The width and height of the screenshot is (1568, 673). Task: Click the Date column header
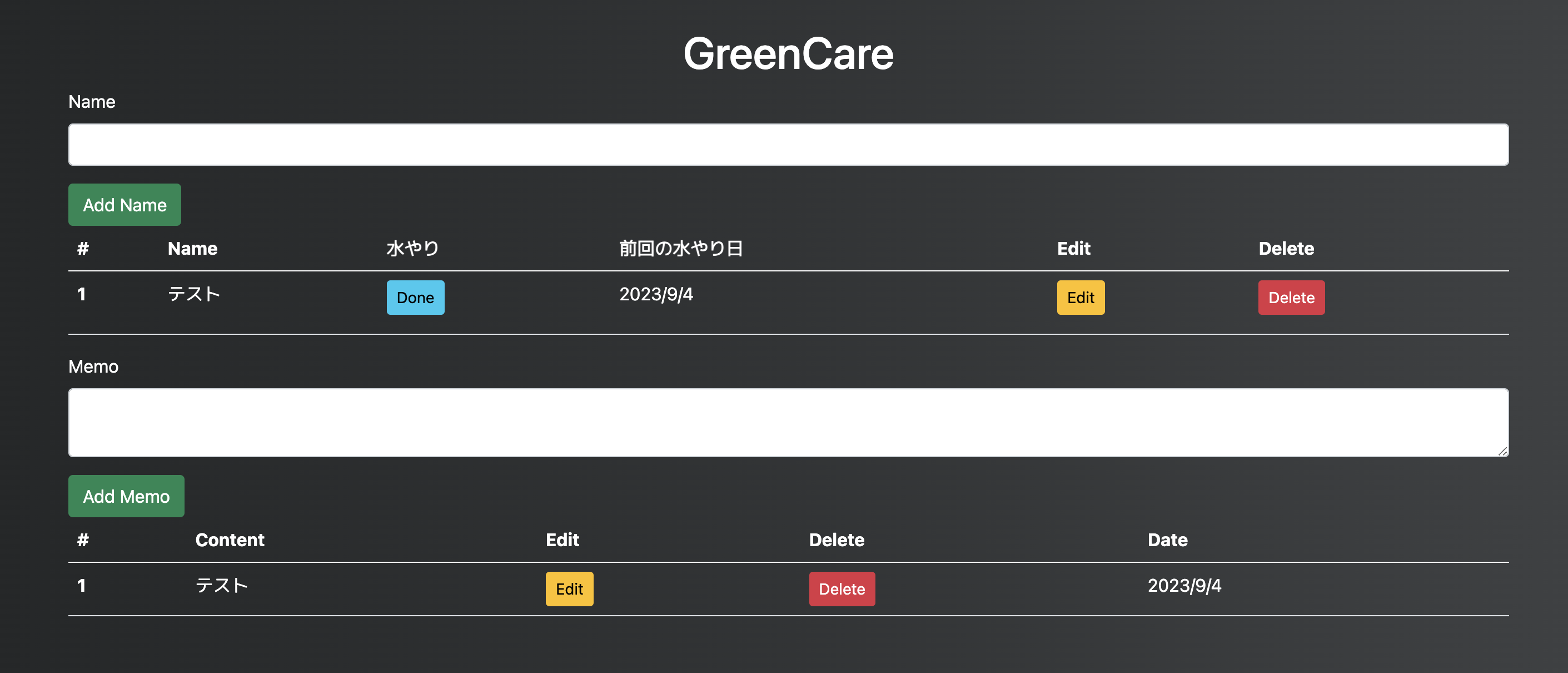tap(1167, 540)
